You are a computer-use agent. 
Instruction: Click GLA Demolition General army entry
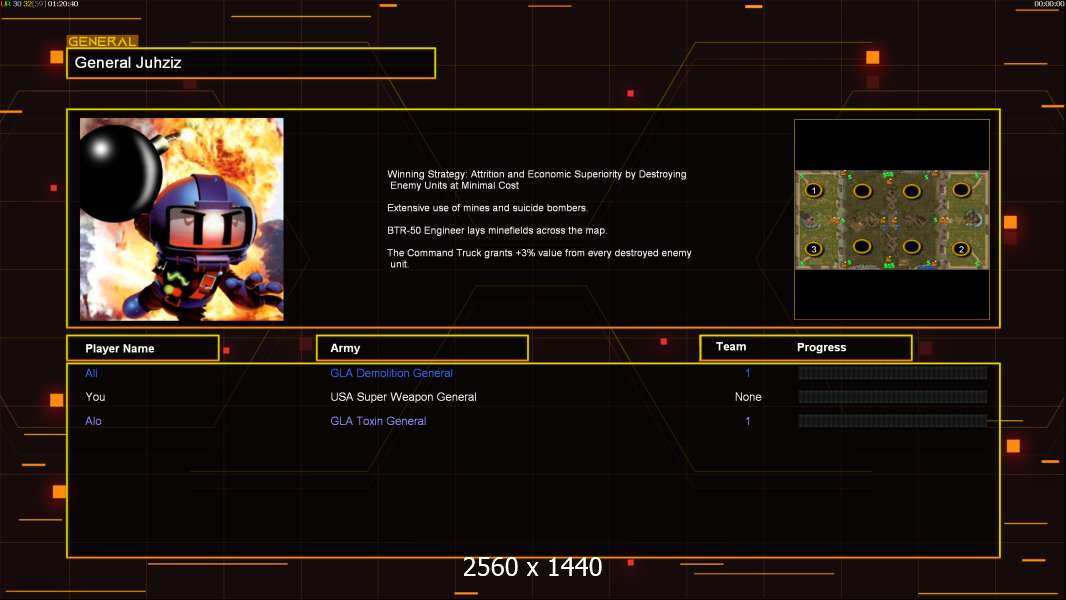pos(391,373)
